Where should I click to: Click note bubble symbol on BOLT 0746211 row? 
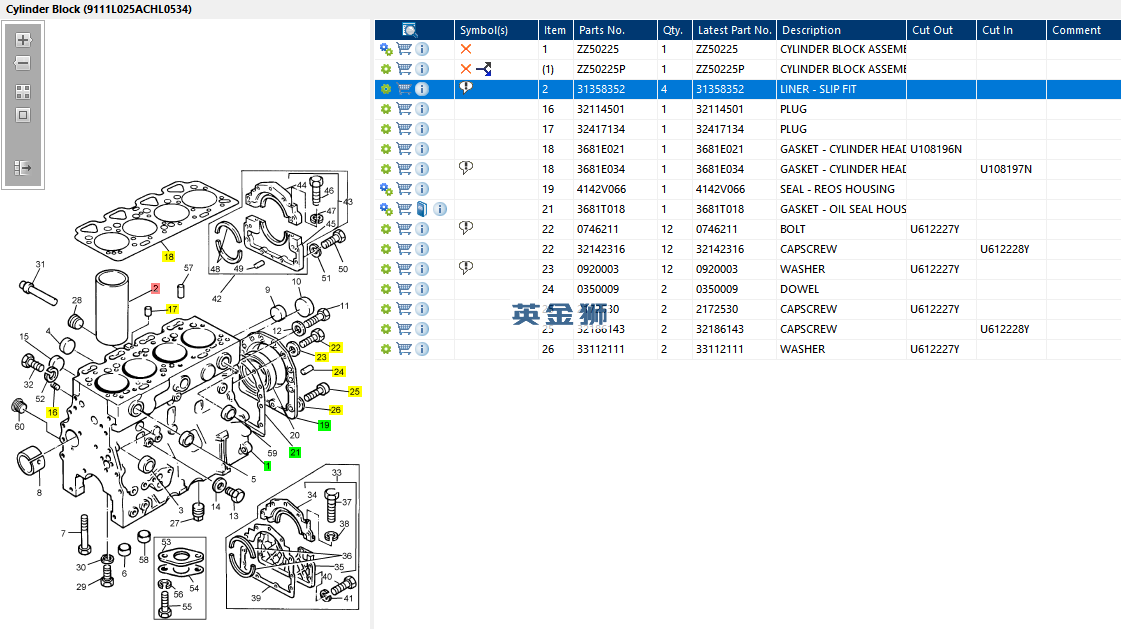coord(465,228)
